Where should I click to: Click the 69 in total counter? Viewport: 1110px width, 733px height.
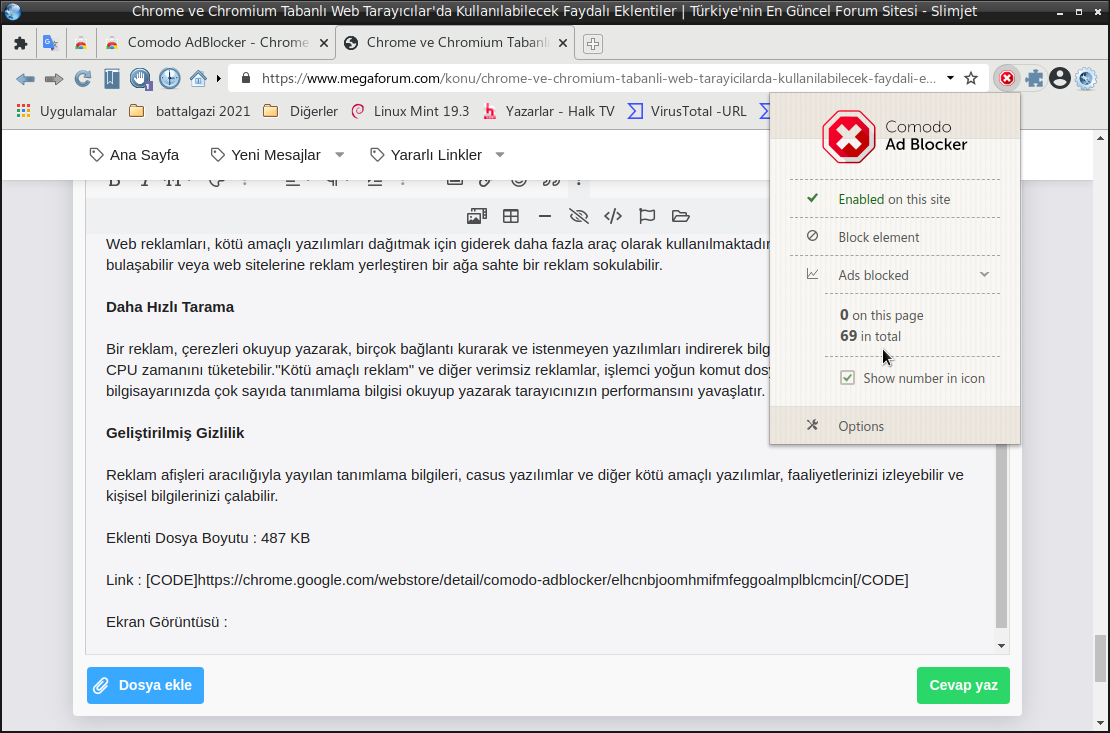point(871,336)
